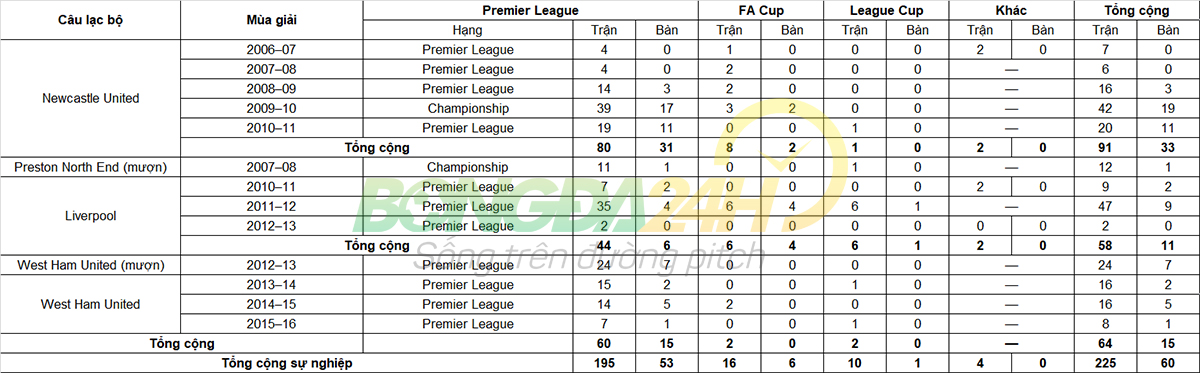Select the Hạng subheader cell

469,30
